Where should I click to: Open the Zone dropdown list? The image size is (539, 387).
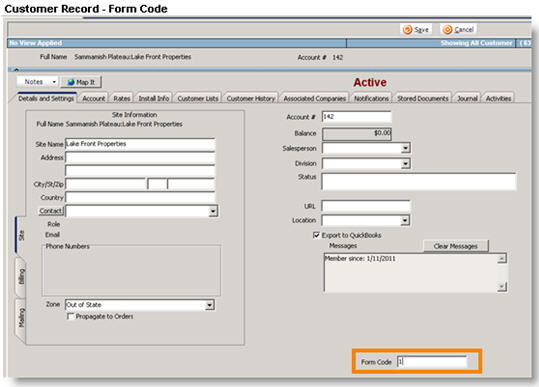click(x=209, y=305)
